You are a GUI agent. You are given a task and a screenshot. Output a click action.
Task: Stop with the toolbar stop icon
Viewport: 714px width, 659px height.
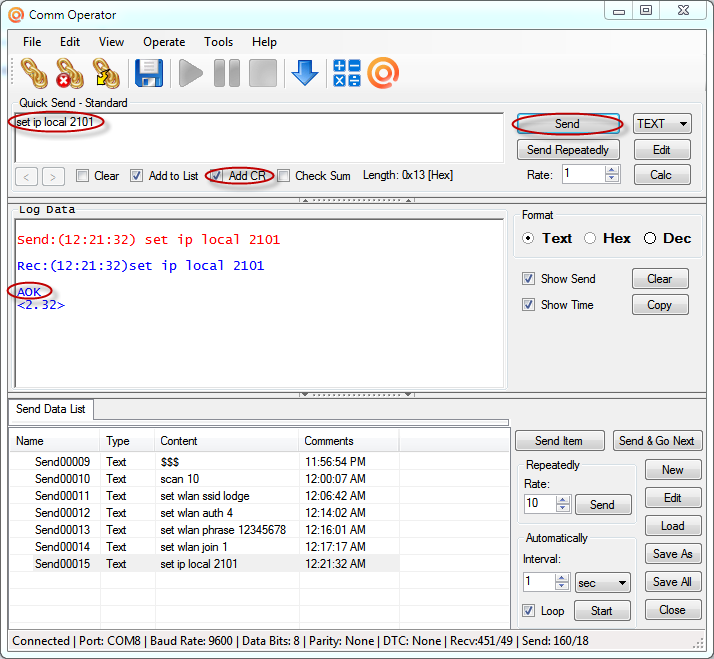point(263,73)
